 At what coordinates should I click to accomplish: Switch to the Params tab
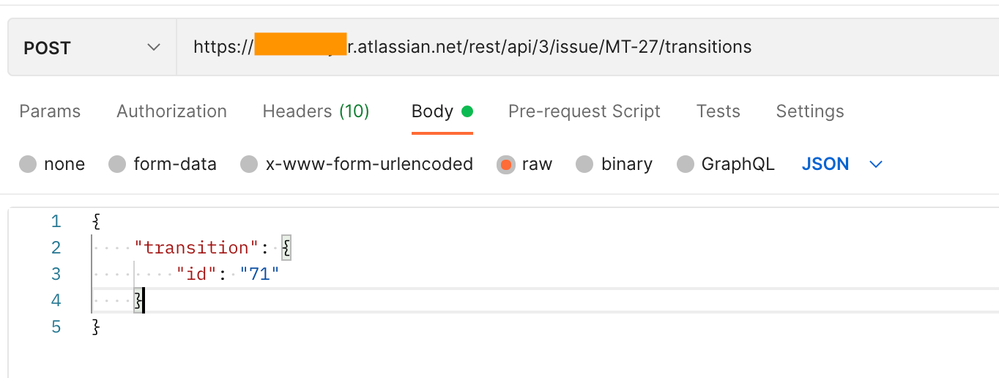click(50, 112)
